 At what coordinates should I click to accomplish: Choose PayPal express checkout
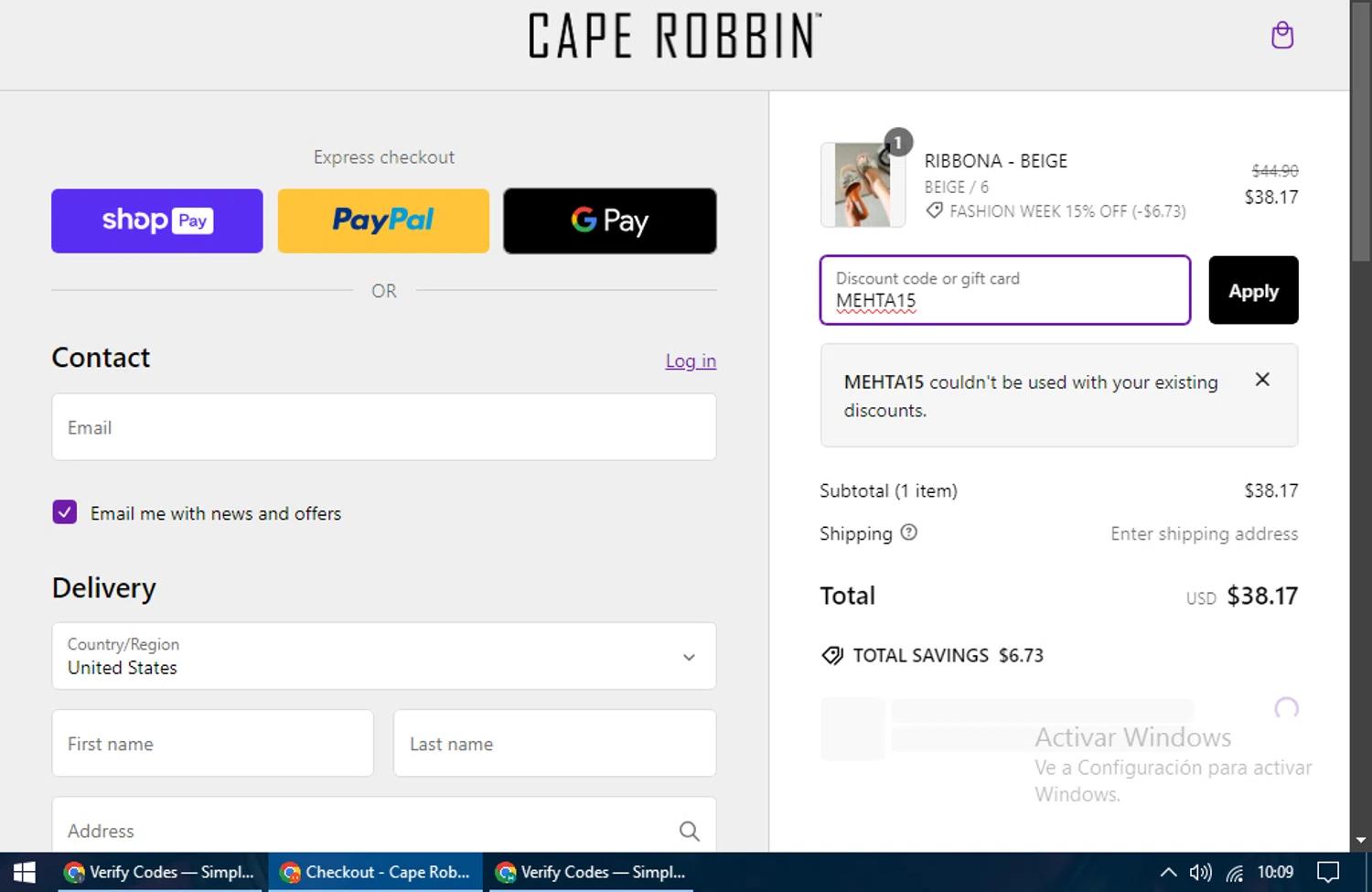(x=383, y=220)
